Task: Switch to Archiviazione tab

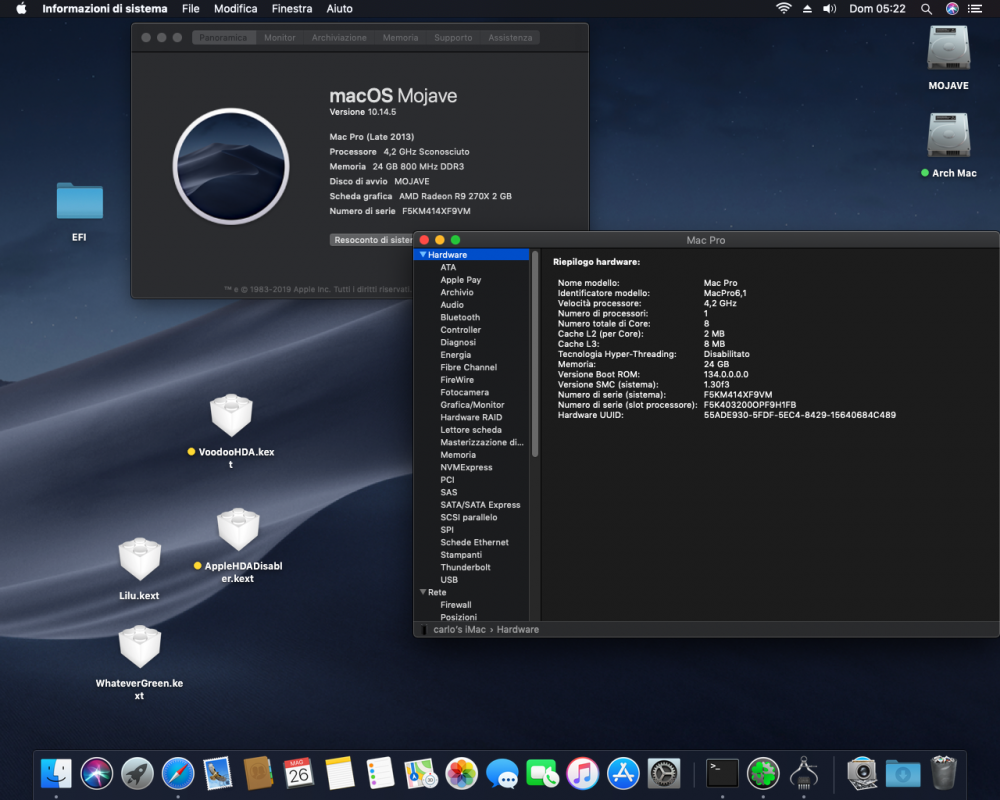Action: pyautogui.click(x=339, y=38)
